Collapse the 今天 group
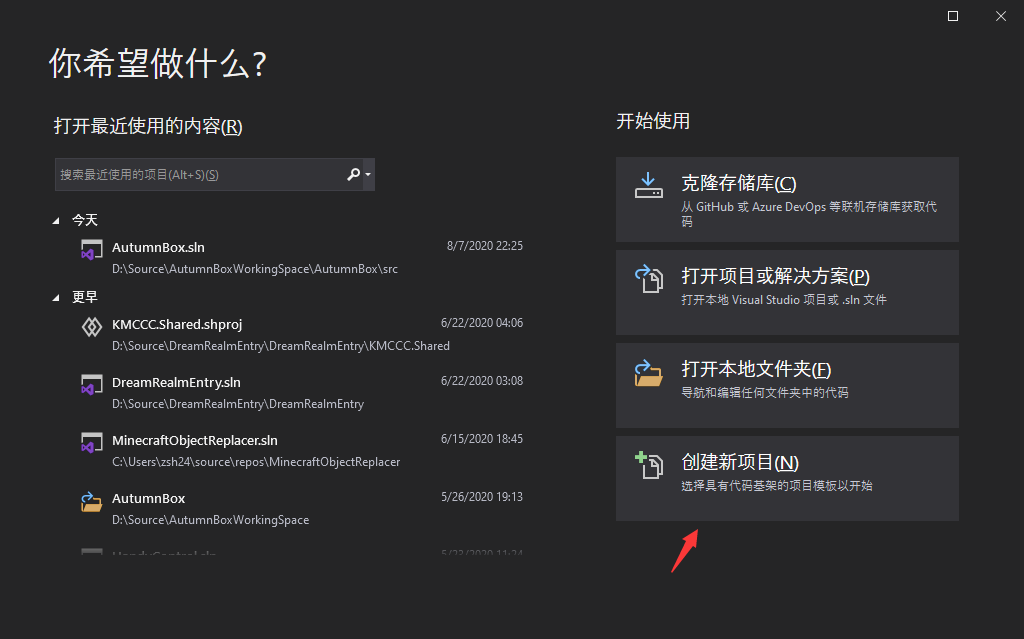Image resolution: width=1024 pixels, height=639 pixels. pyautogui.click(x=57, y=220)
